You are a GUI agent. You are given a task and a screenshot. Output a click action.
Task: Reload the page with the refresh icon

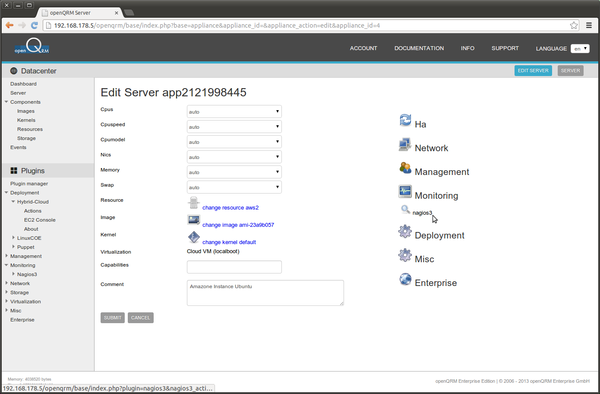pyautogui.click(x=34, y=25)
